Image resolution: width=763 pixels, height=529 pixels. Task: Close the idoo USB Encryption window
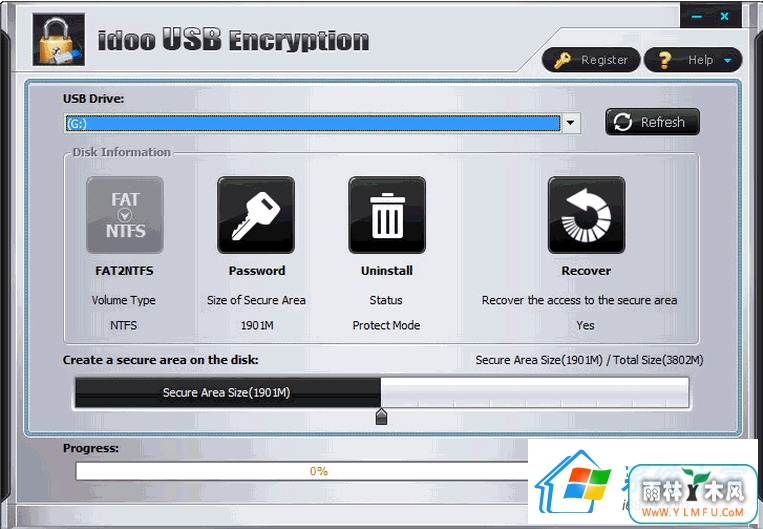(725, 17)
